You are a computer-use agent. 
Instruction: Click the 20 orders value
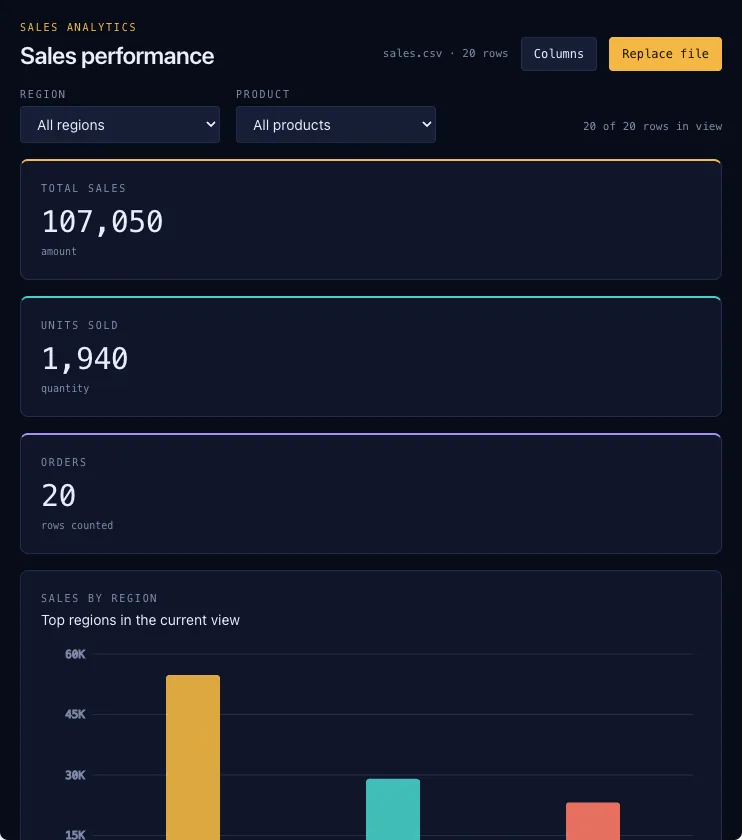point(59,496)
